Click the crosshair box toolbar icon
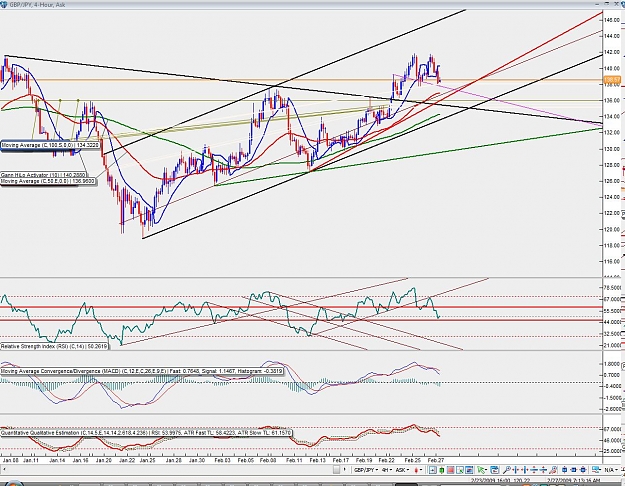The height and width of the screenshot is (486, 625). [432, 470]
